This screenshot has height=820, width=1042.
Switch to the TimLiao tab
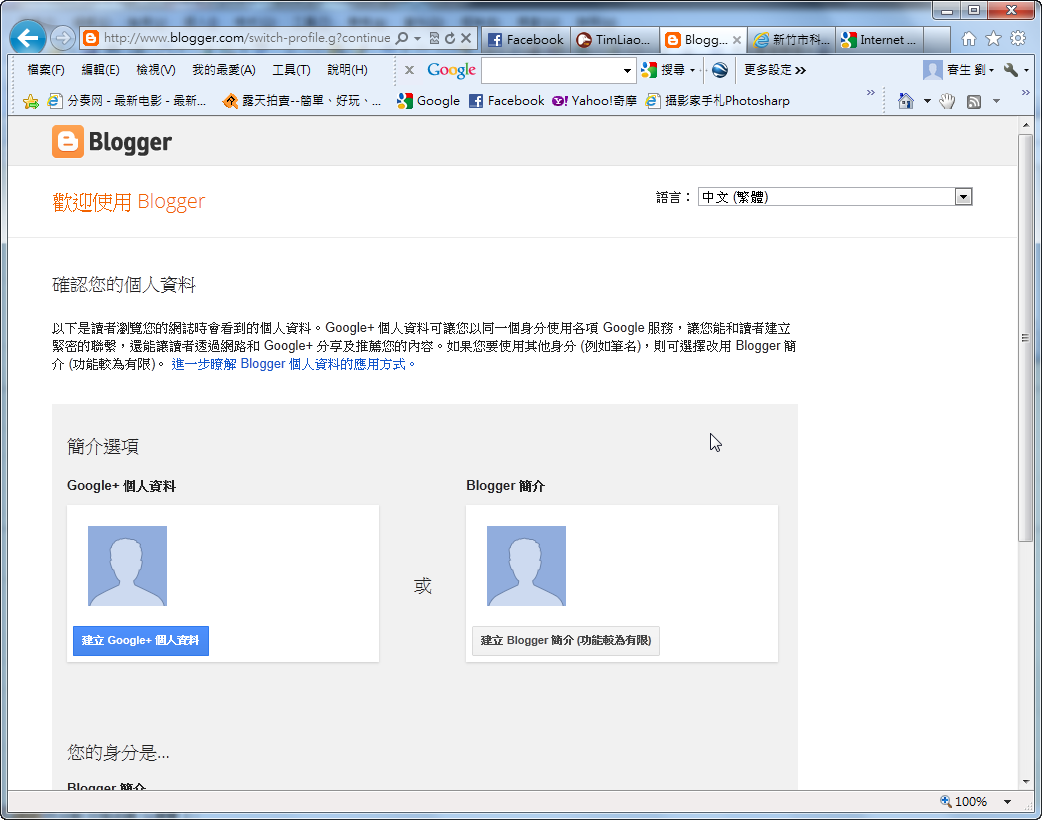tap(615, 40)
